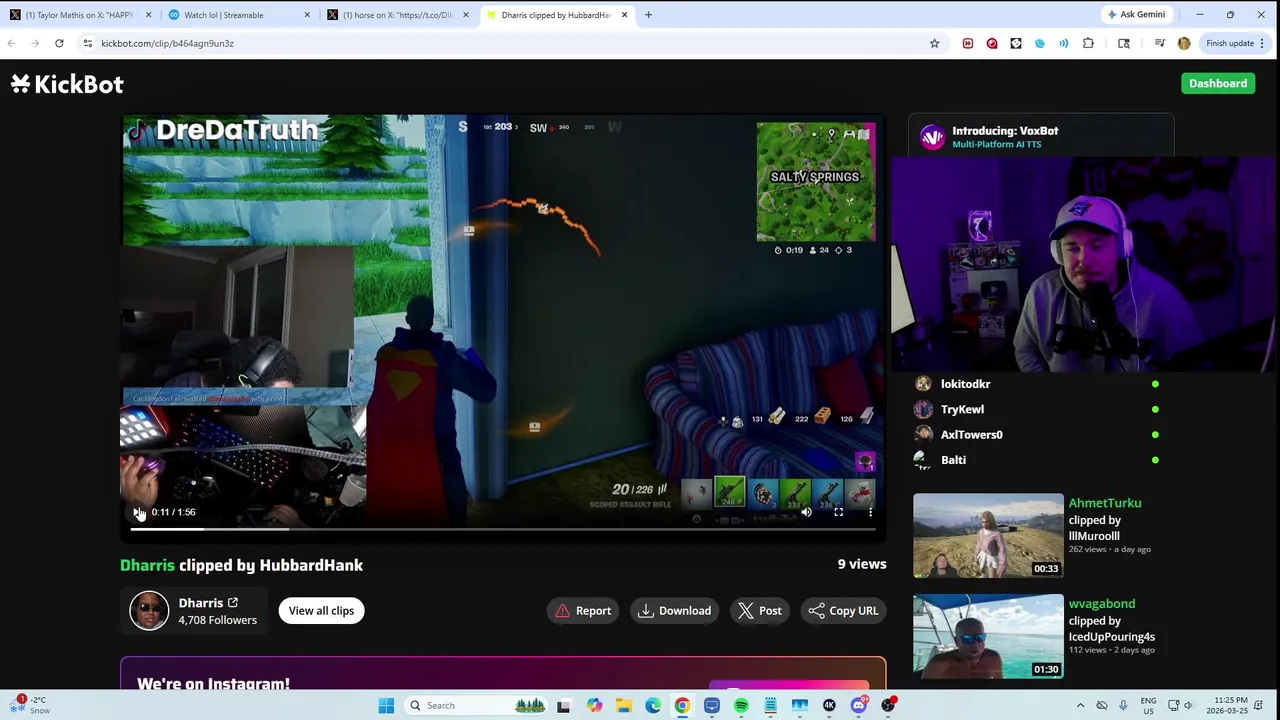Click the Finish update button
The width and height of the screenshot is (1280, 720).
[x=1229, y=43]
